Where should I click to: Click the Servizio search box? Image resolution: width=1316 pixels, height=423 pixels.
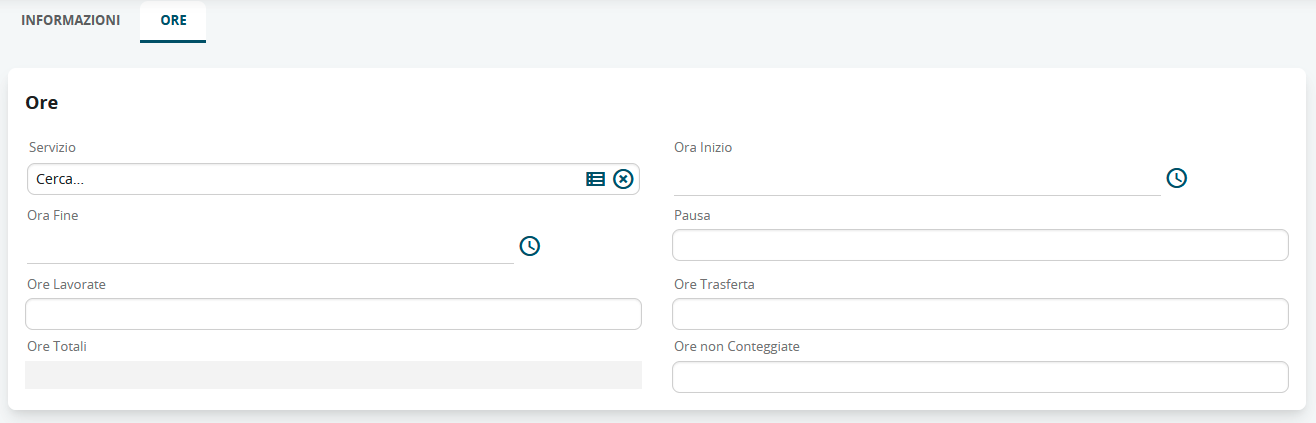pyautogui.click(x=300, y=179)
